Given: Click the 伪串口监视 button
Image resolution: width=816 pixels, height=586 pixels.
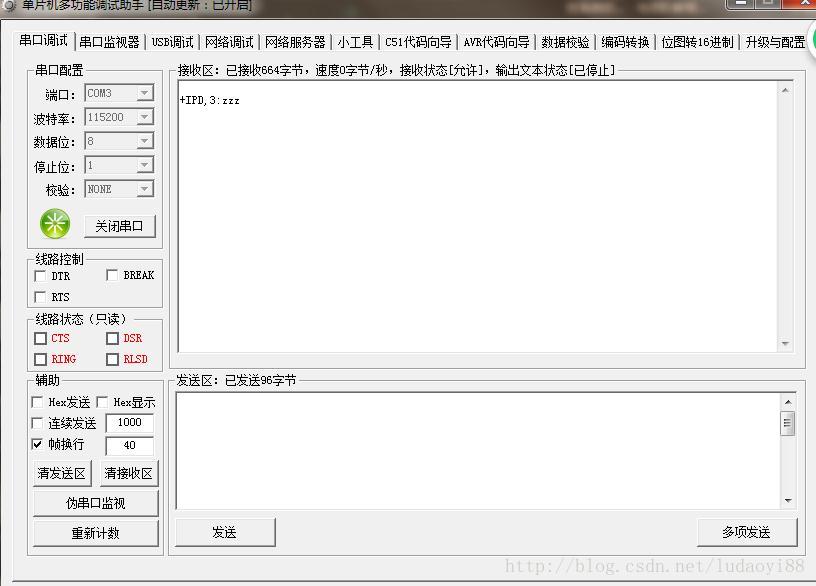Looking at the screenshot, I should point(96,503).
